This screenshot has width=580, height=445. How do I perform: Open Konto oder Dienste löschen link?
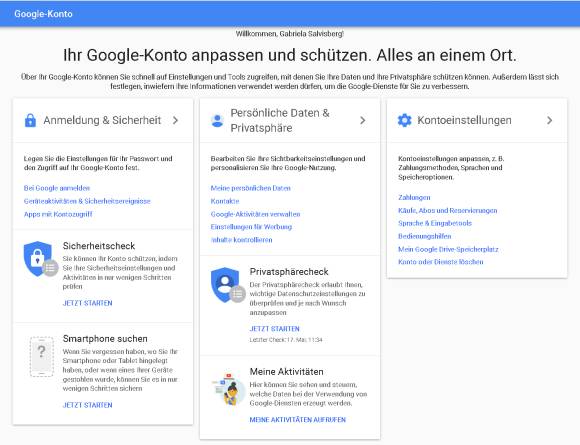pos(441,262)
